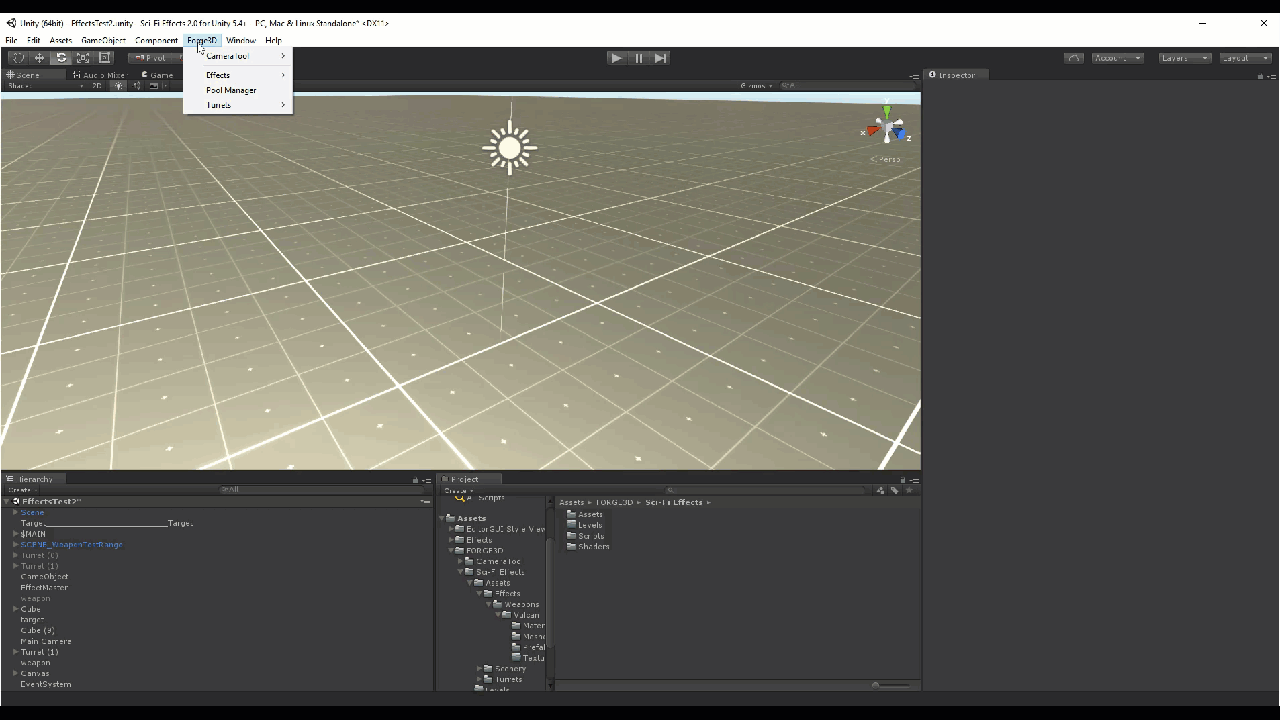Click the favorites star icon in Project
The width and height of the screenshot is (1280, 720).
908,490
